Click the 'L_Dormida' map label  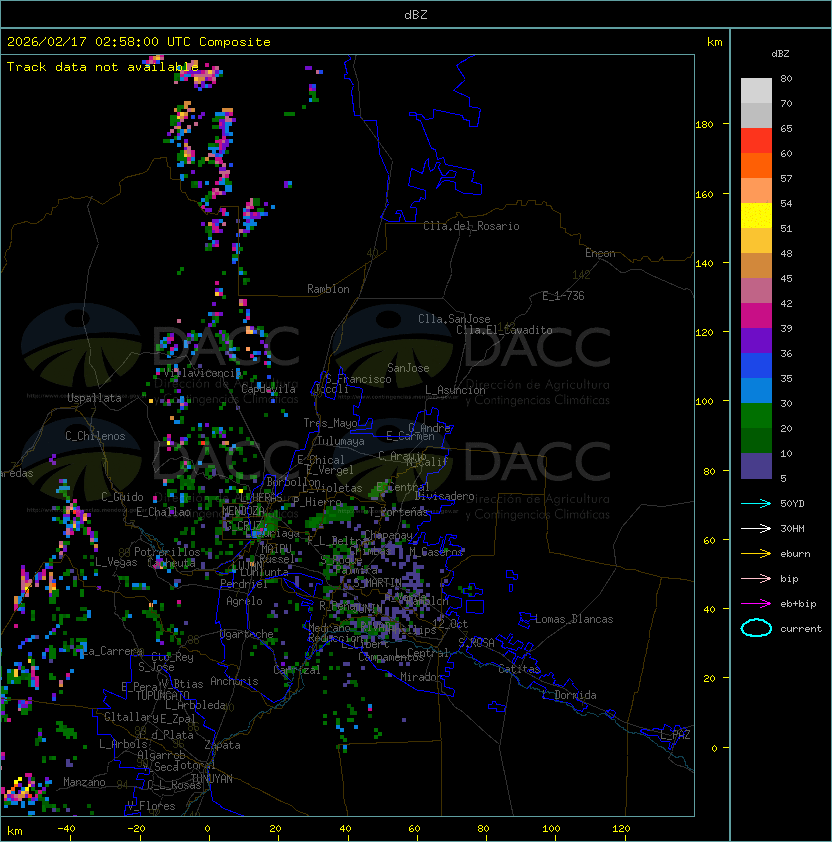[x=569, y=695]
